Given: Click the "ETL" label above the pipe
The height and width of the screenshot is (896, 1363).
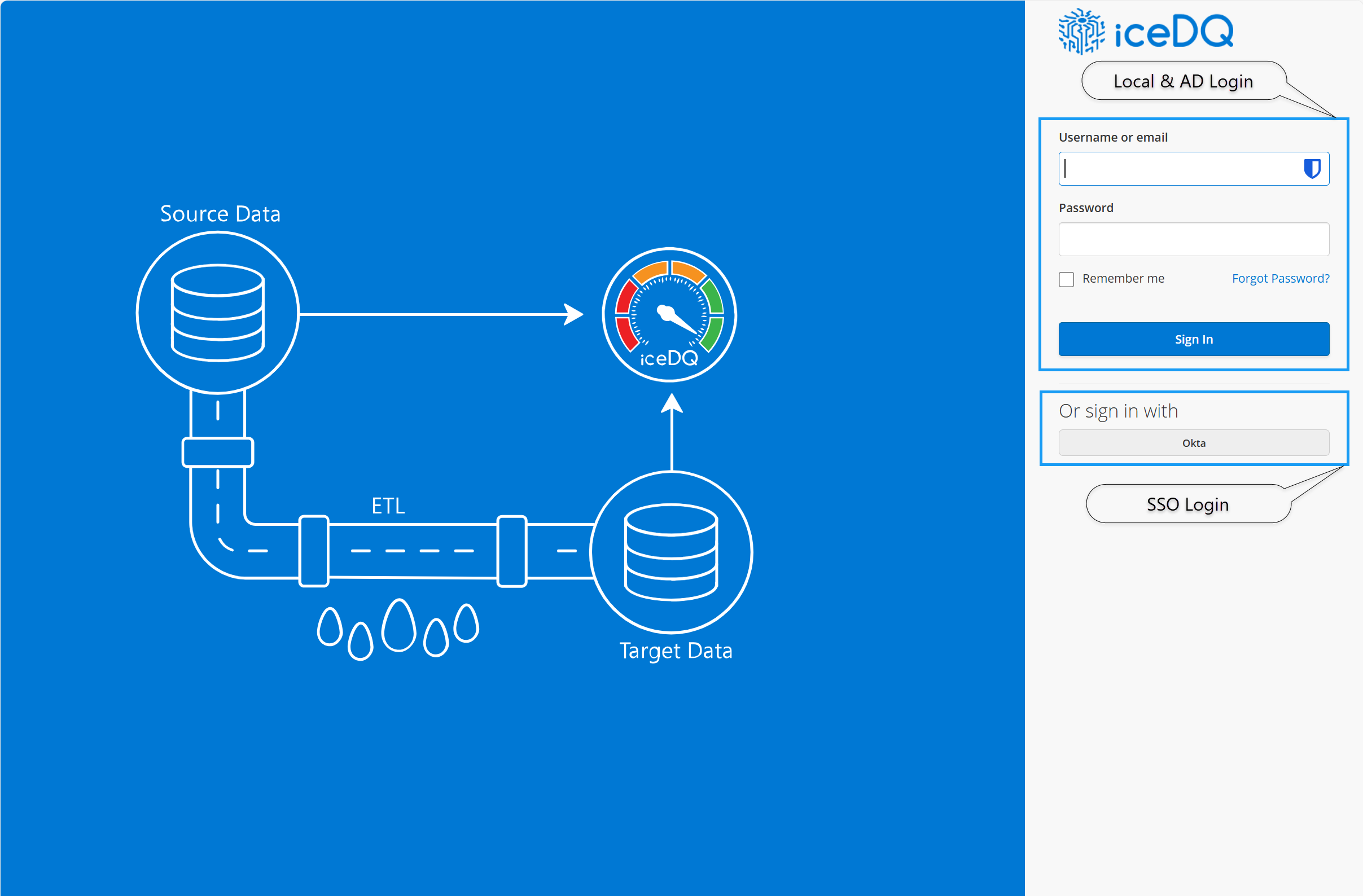Looking at the screenshot, I should [x=388, y=506].
